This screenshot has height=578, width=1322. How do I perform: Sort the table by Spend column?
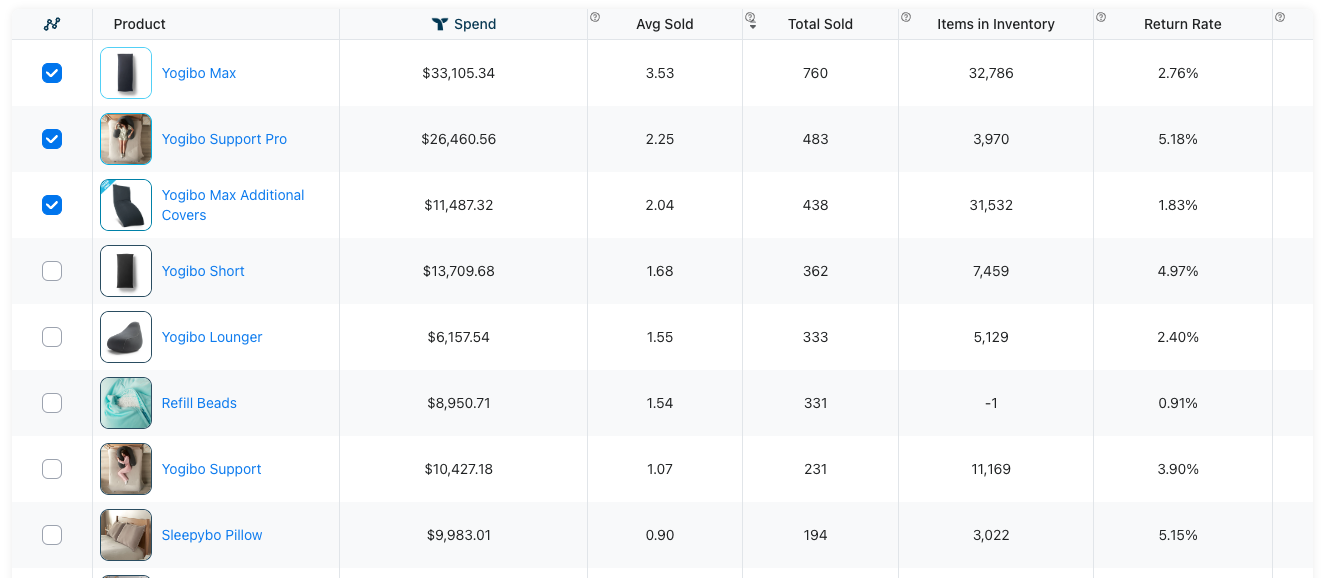tap(475, 24)
